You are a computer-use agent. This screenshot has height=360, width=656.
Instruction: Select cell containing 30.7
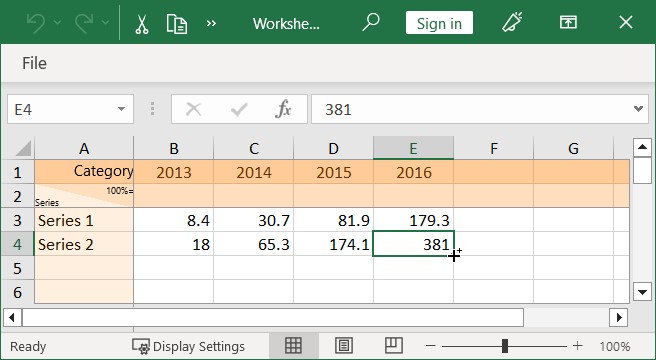click(x=254, y=220)
